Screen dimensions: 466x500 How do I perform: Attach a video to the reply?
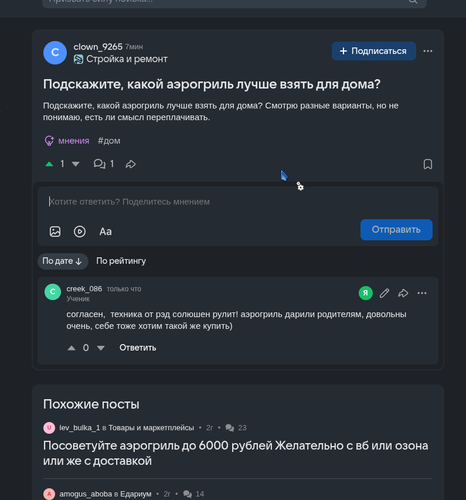tap(79, 231)
